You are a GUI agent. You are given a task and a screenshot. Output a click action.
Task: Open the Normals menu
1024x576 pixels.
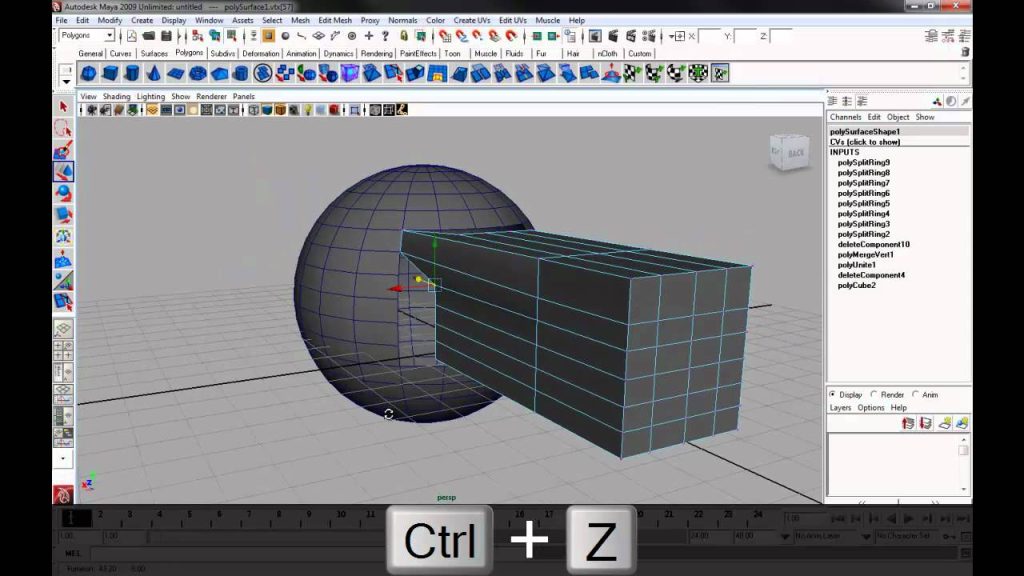402,20
